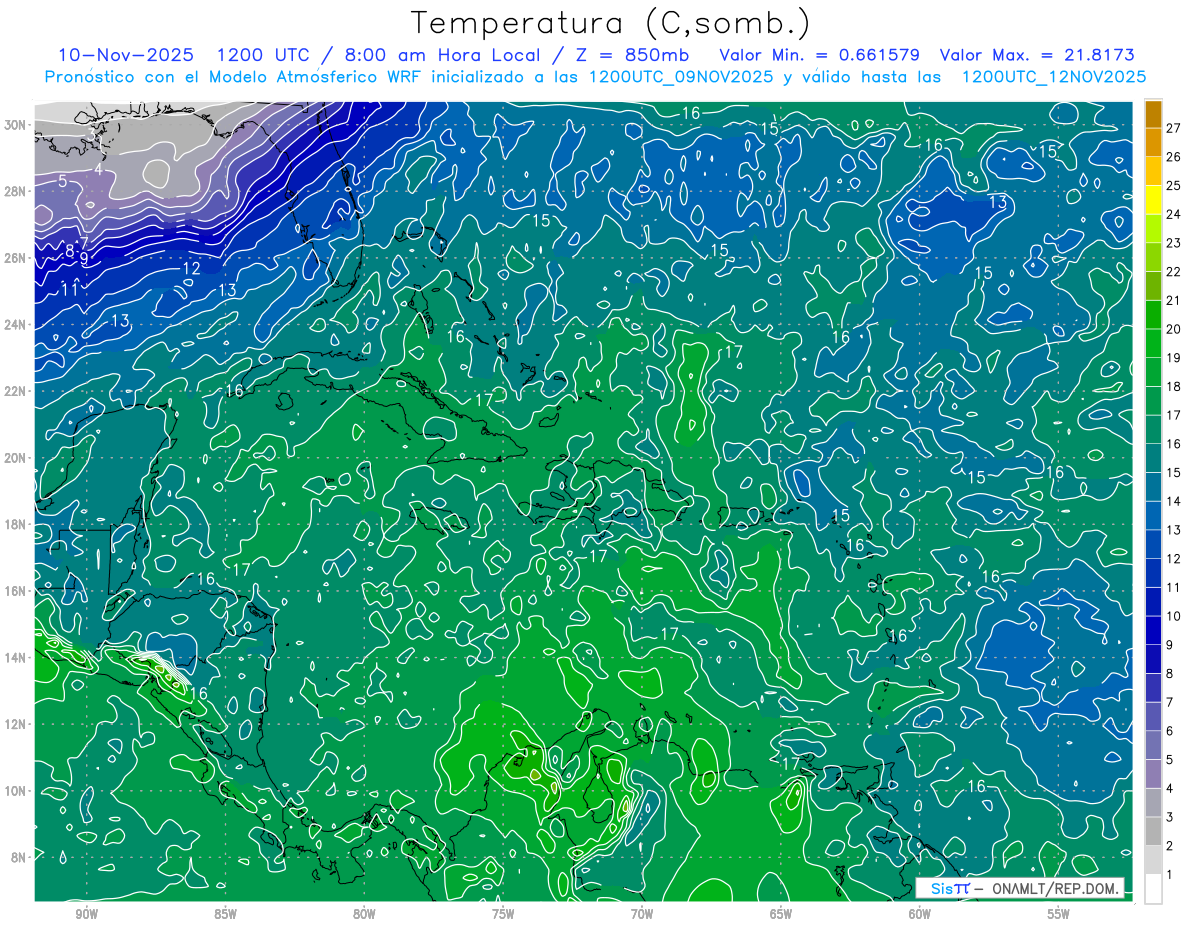Click the 18 label on the color scale

[1174, 386]
